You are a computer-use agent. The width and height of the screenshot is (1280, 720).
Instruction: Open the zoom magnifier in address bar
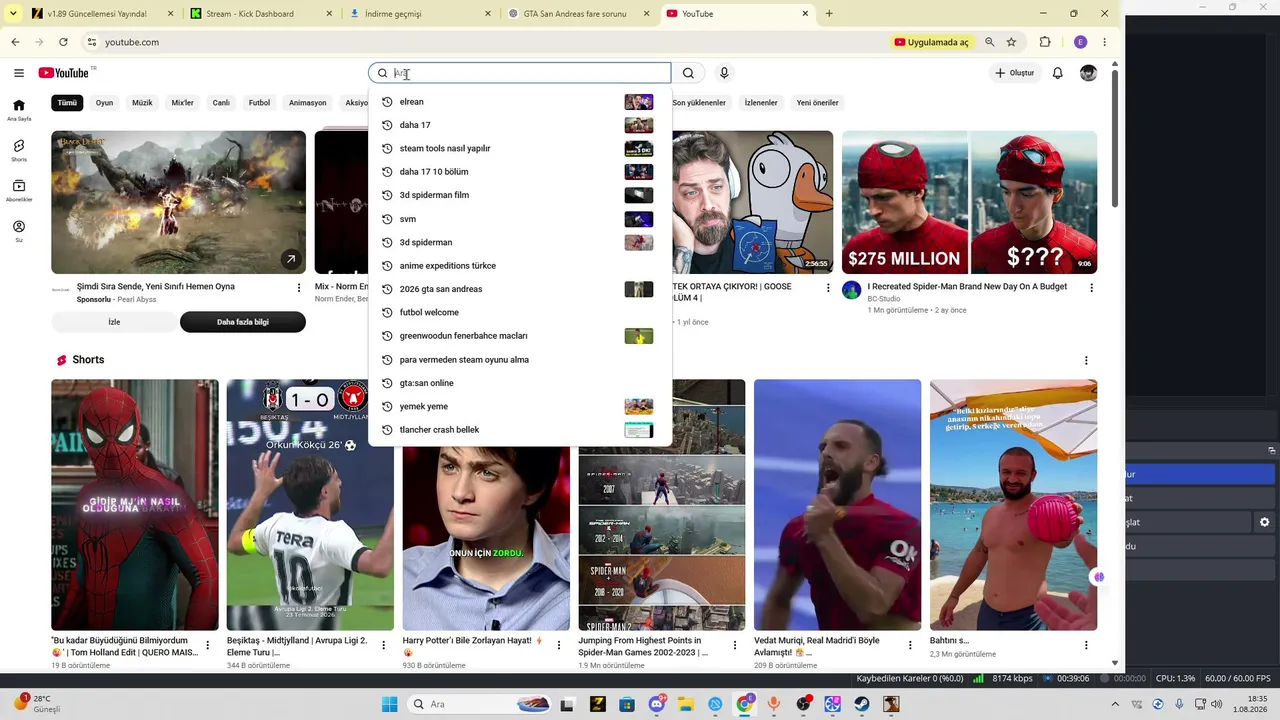pos(990,42)
